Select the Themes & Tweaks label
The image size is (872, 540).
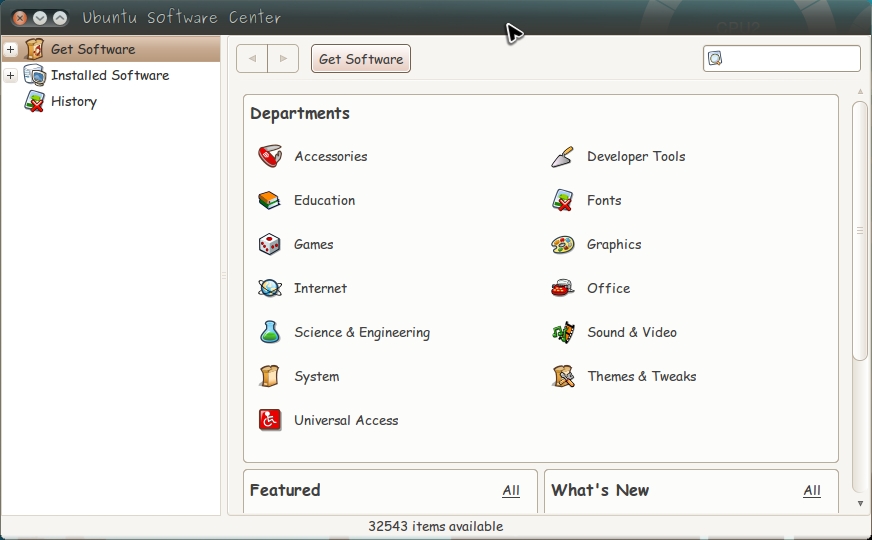[642, 376]
